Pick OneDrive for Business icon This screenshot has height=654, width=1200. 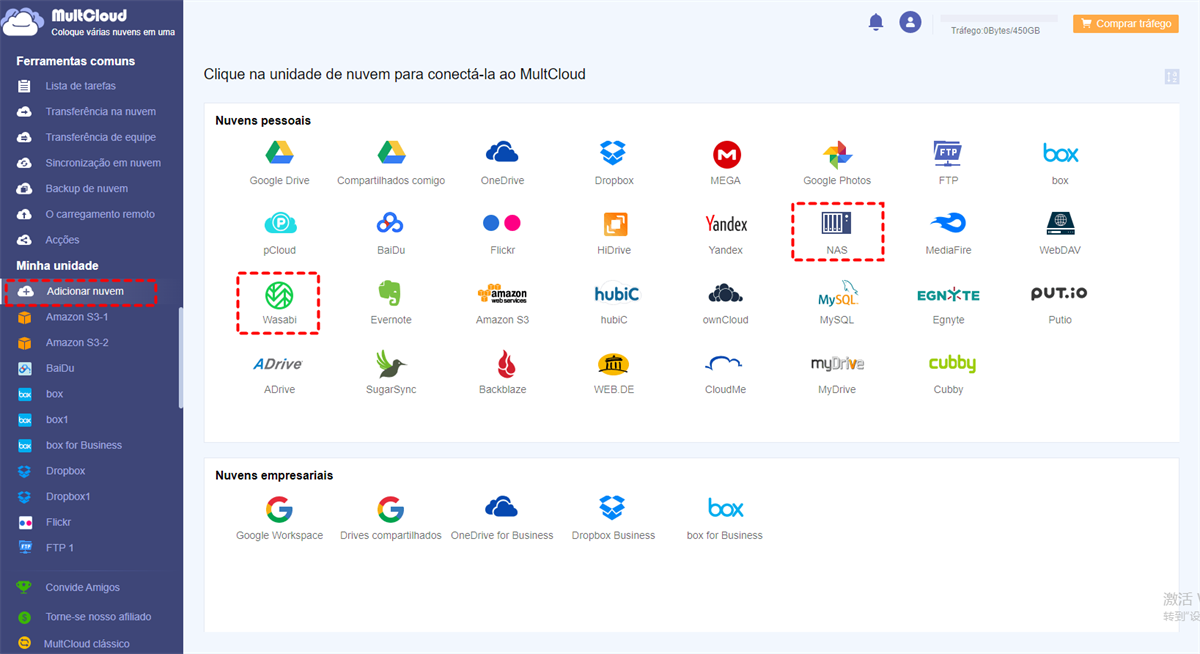click(502, 508)
